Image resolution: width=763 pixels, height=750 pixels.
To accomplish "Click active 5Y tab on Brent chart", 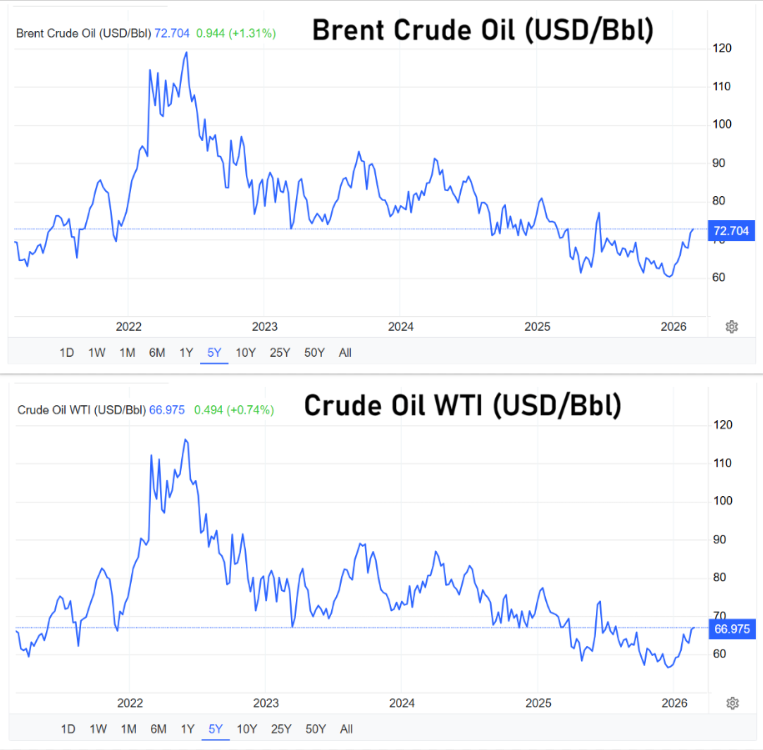I will coord(214,352).
